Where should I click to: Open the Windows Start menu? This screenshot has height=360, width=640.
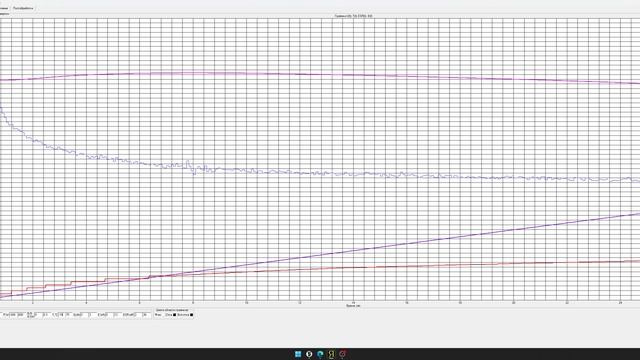298,354
